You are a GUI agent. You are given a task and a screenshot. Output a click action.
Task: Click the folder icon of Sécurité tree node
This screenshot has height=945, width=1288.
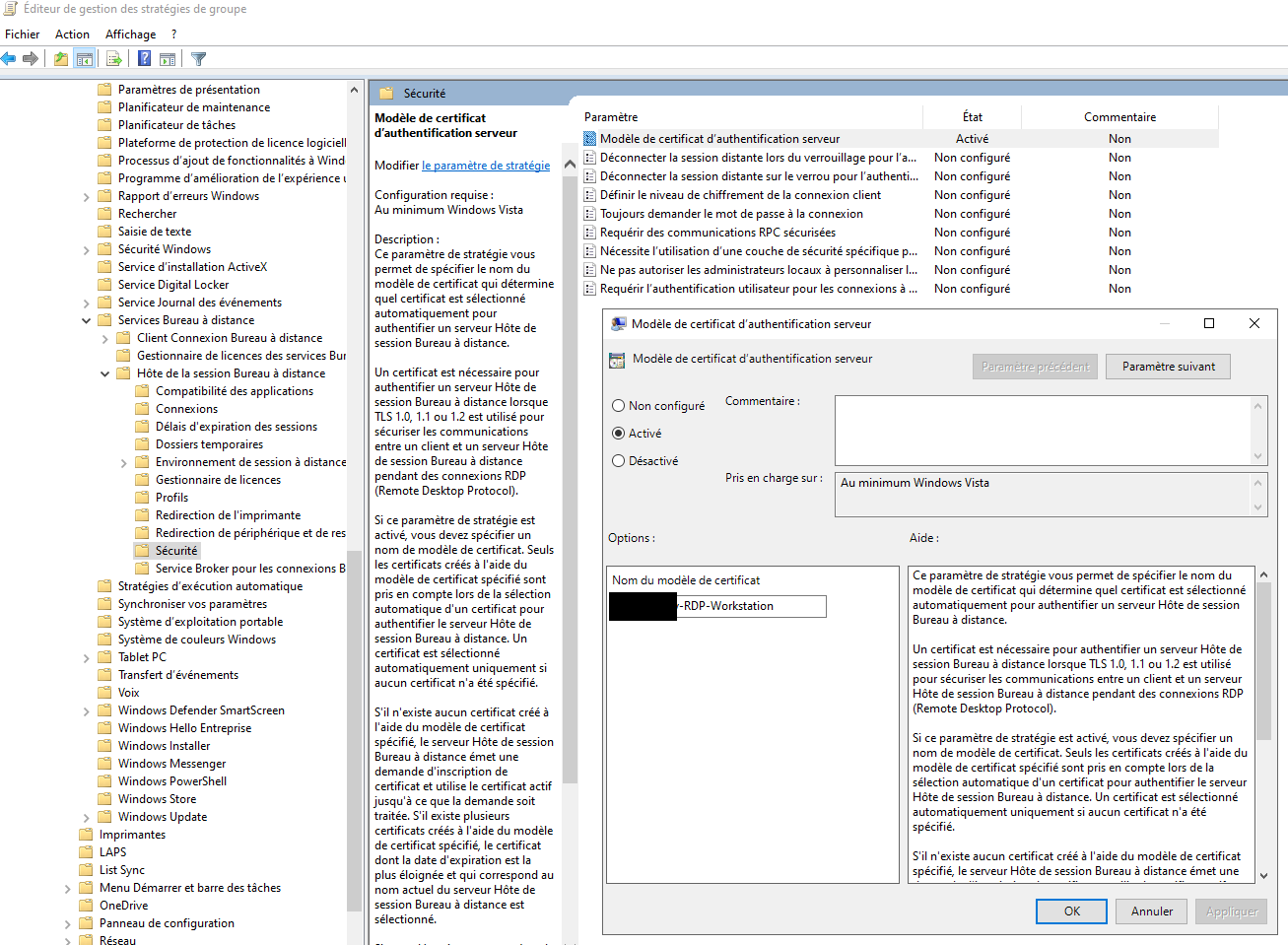pyautogui.click(x=142, y=551)
